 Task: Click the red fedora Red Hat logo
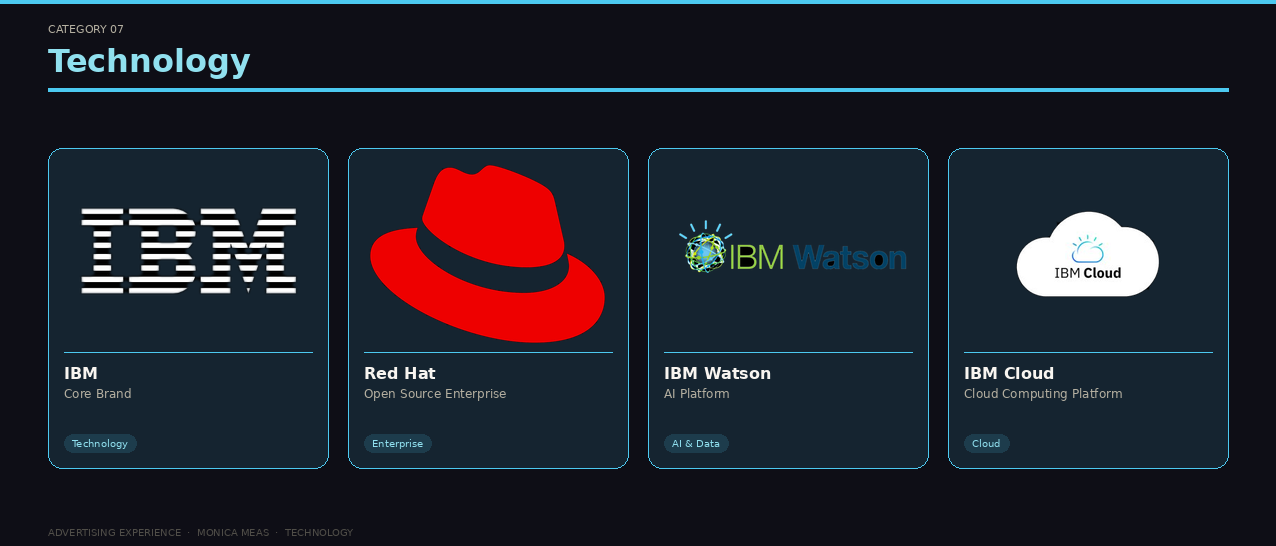[488, 254]
